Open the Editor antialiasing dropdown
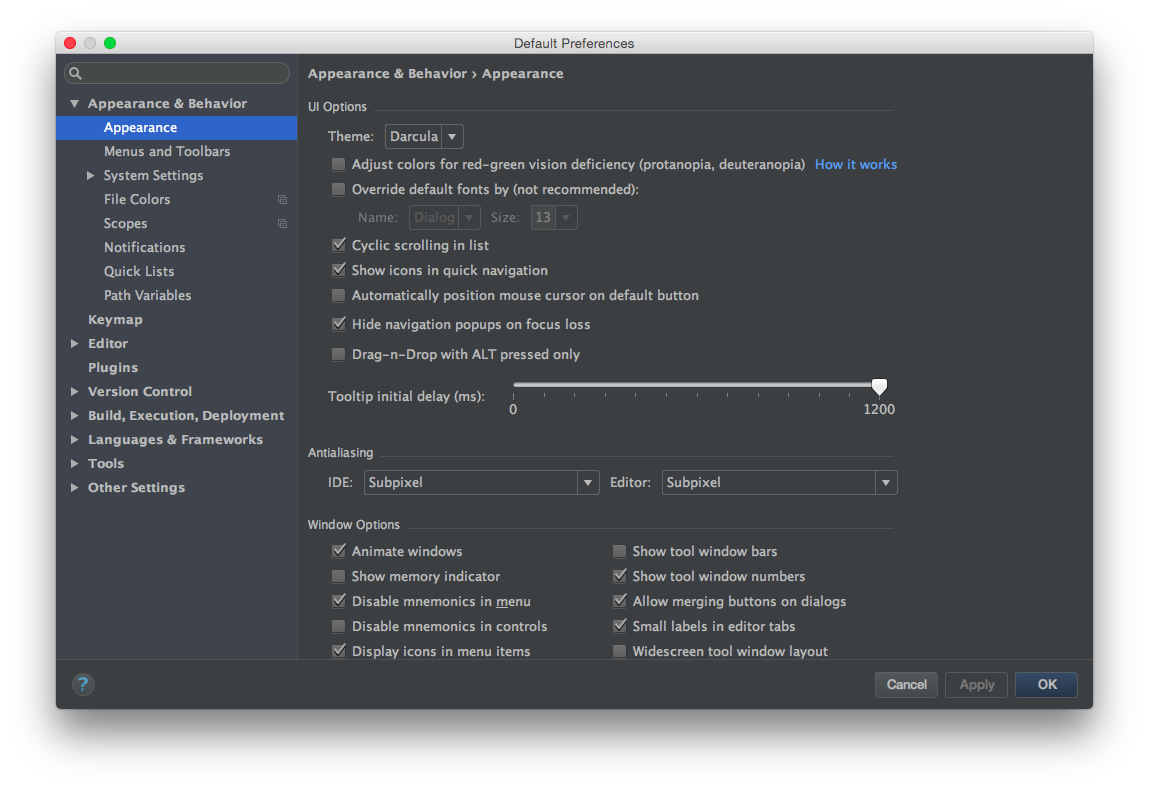The height and width of the screenshot is (789, 1149). coord(779,483)
